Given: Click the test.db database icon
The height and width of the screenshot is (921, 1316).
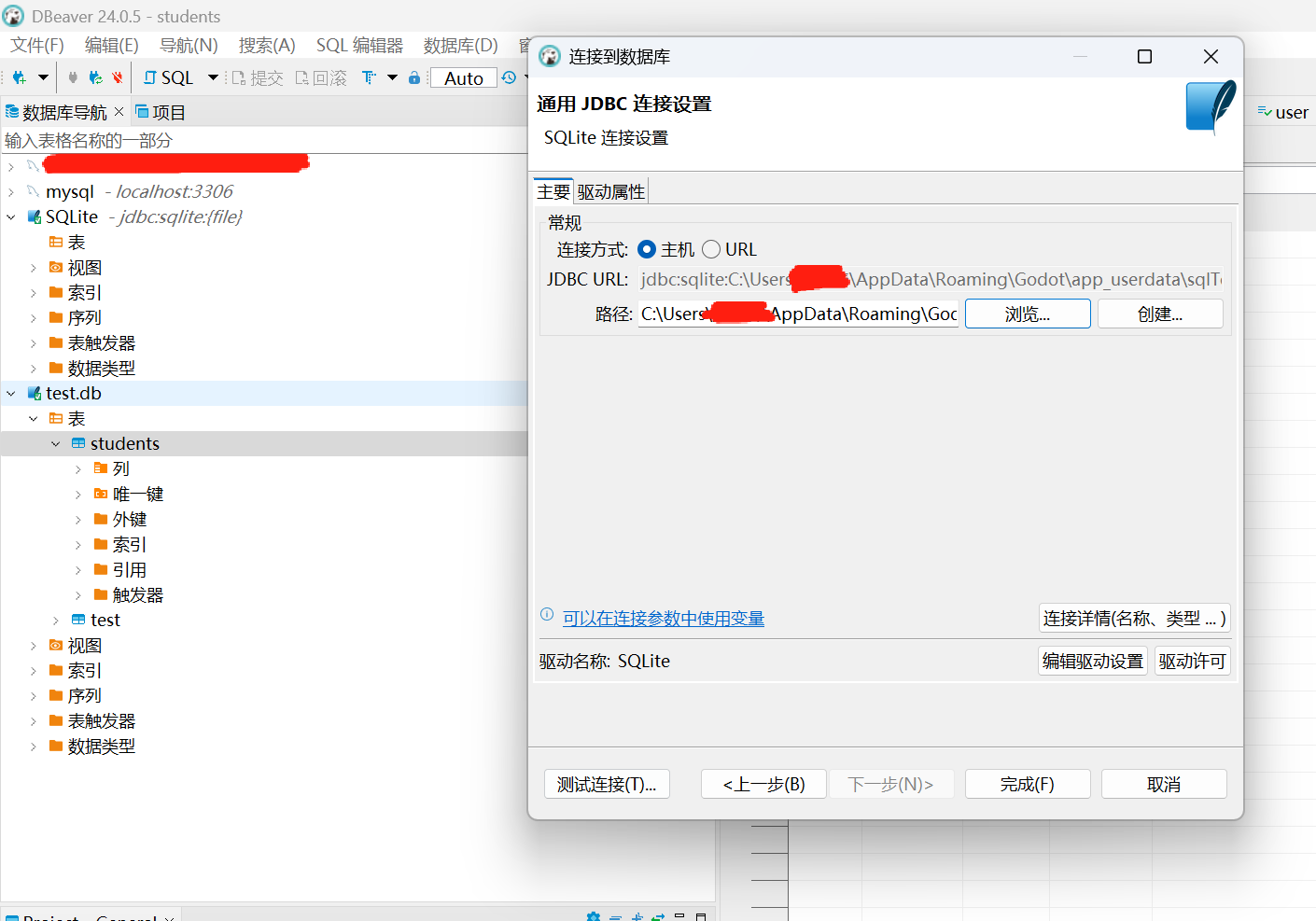Looking at the screenshot, I should (35, 393).
